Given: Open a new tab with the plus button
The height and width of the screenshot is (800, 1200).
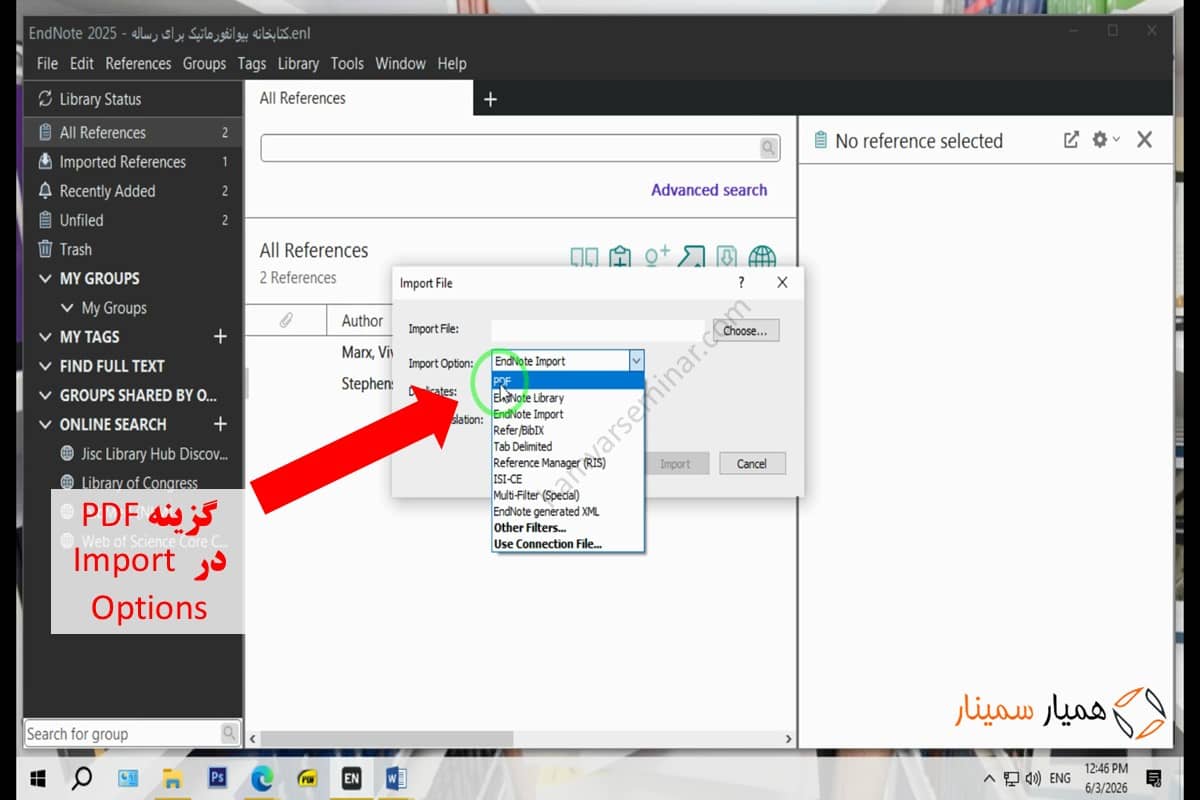Looking at the screenshot, I should (490, 99).
